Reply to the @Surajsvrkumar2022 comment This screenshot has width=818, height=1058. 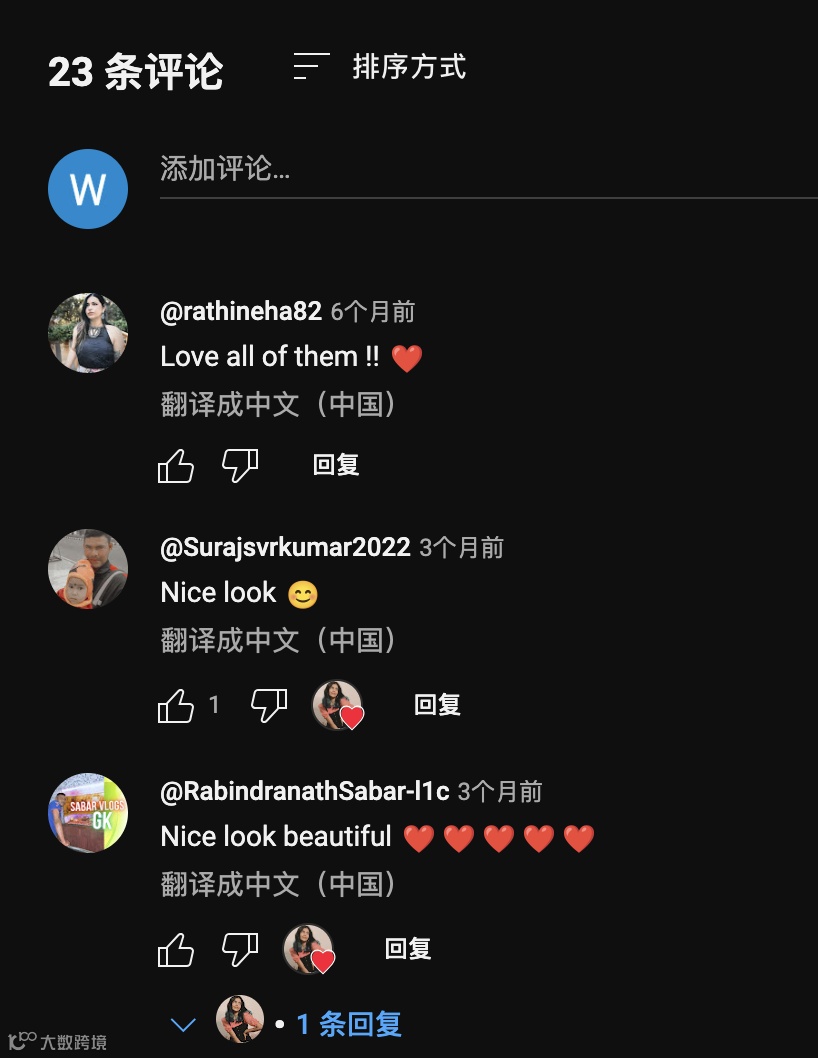coord(437,705)
